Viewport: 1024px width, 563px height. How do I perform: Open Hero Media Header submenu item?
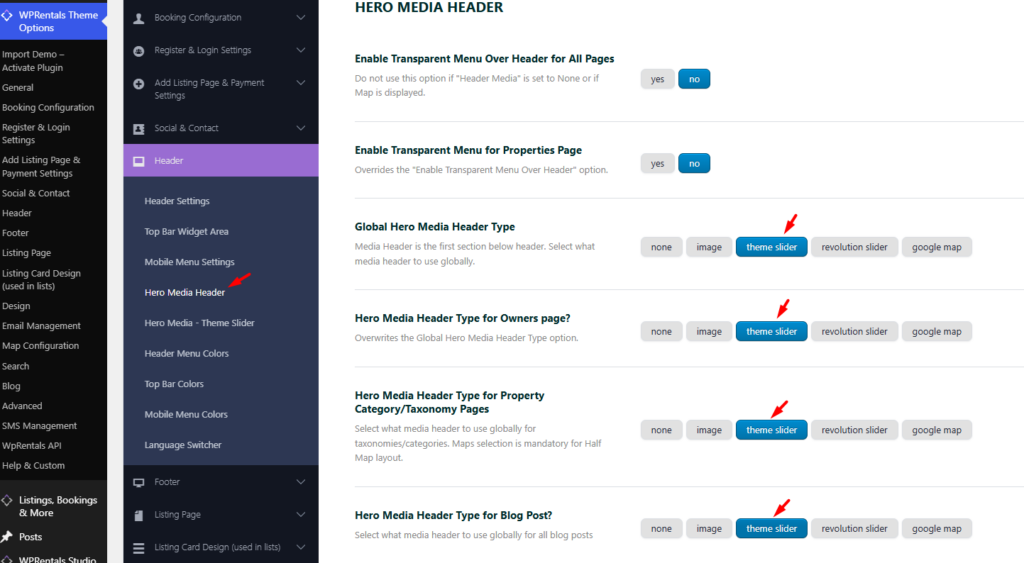[184, 293]
